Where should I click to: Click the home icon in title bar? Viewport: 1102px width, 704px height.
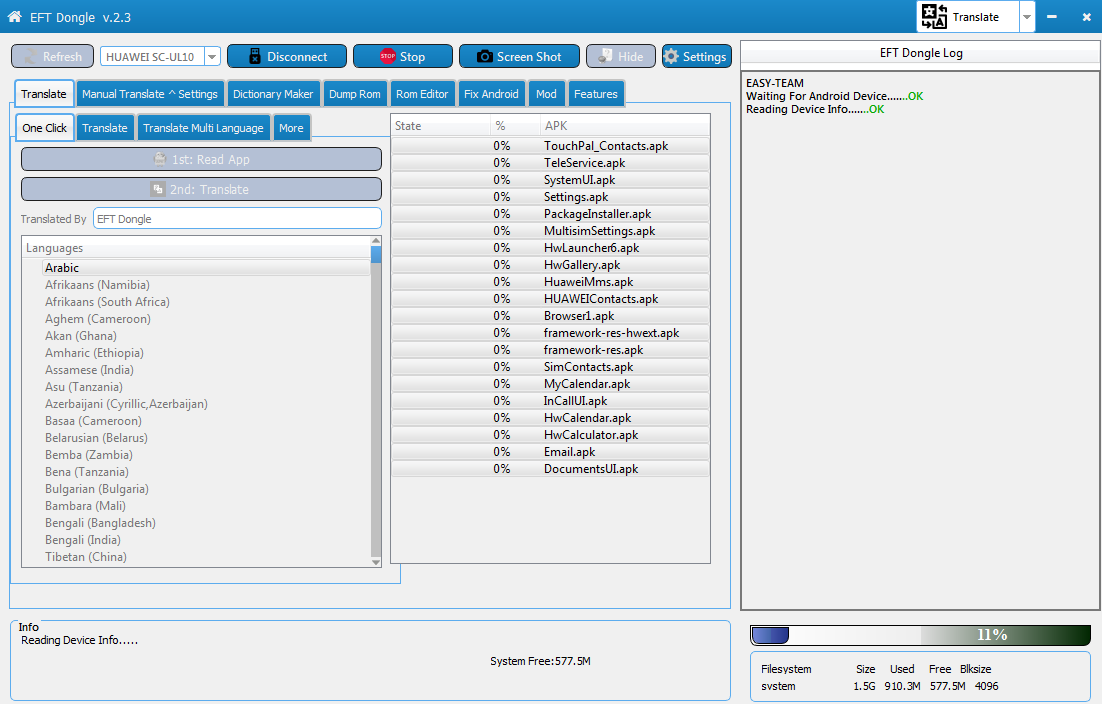click(x=14, y=17)
